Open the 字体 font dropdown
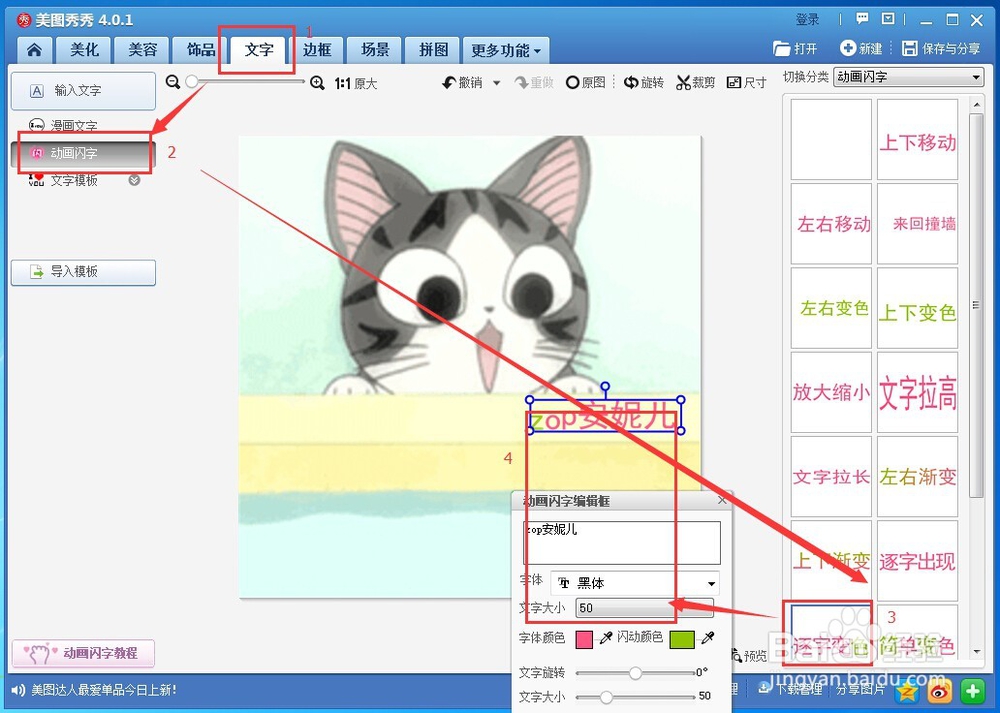1000x713 pixels. tap(635, 583)
